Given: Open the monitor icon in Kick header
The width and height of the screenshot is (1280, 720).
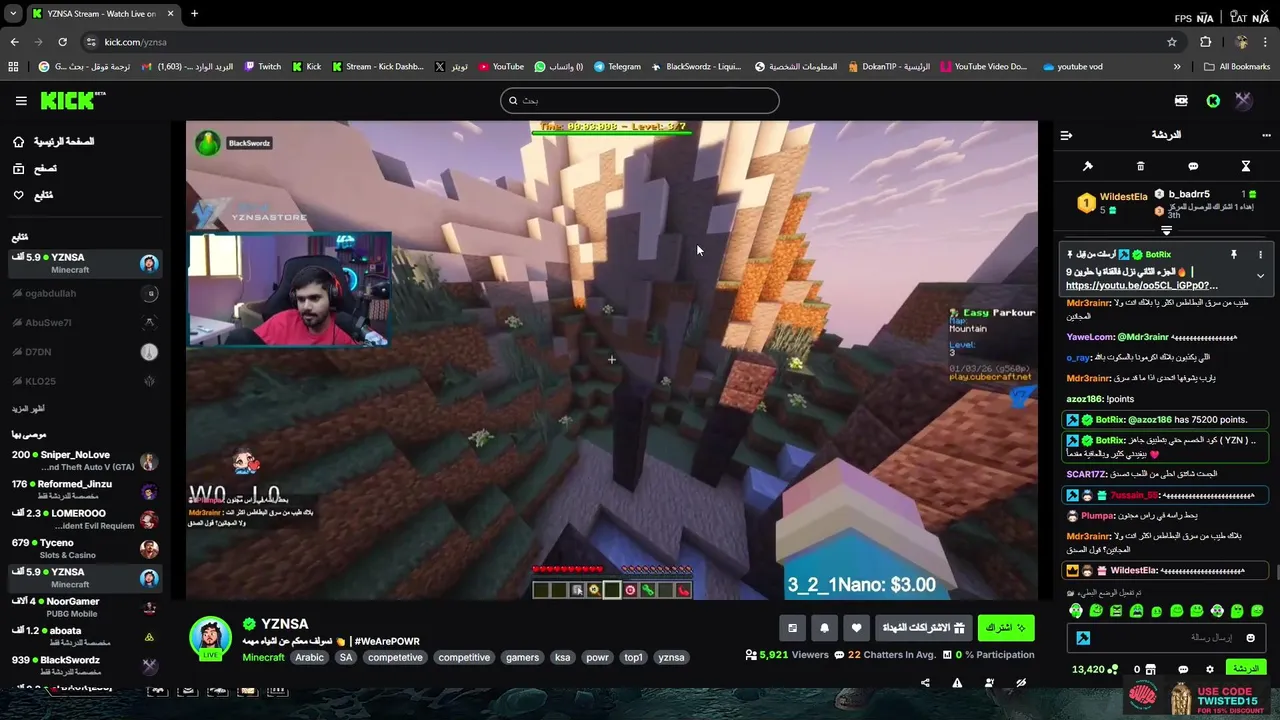Looking at the screenshot, I should (1181, 101).
